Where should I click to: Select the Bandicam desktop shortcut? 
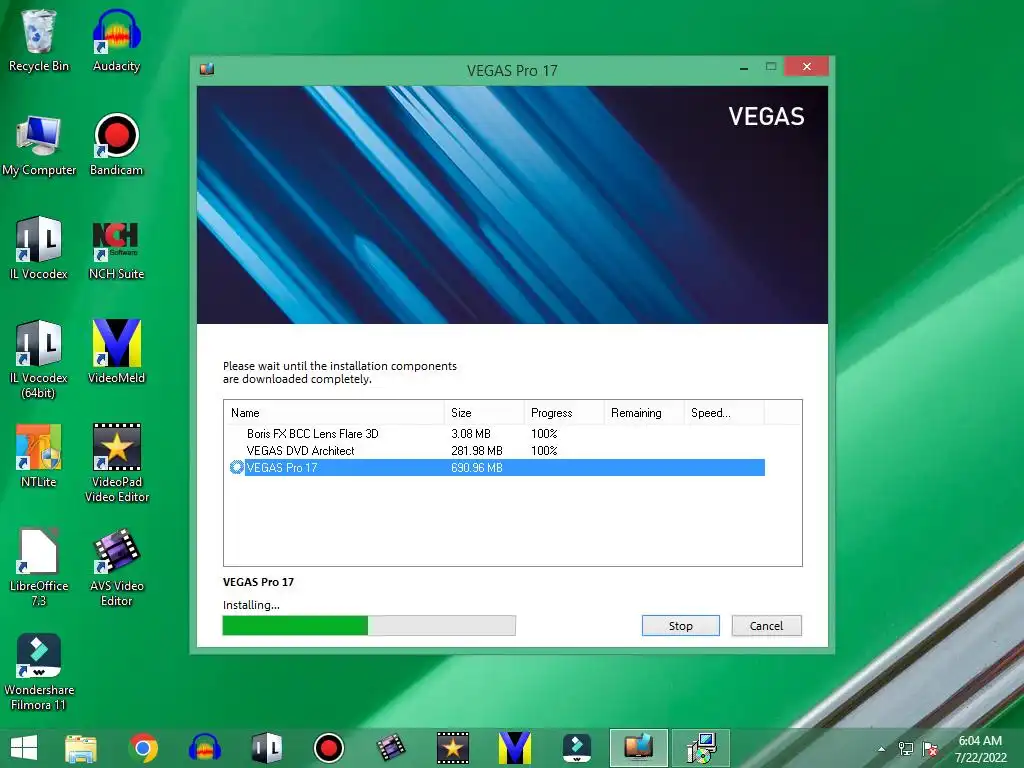[116, 145]
